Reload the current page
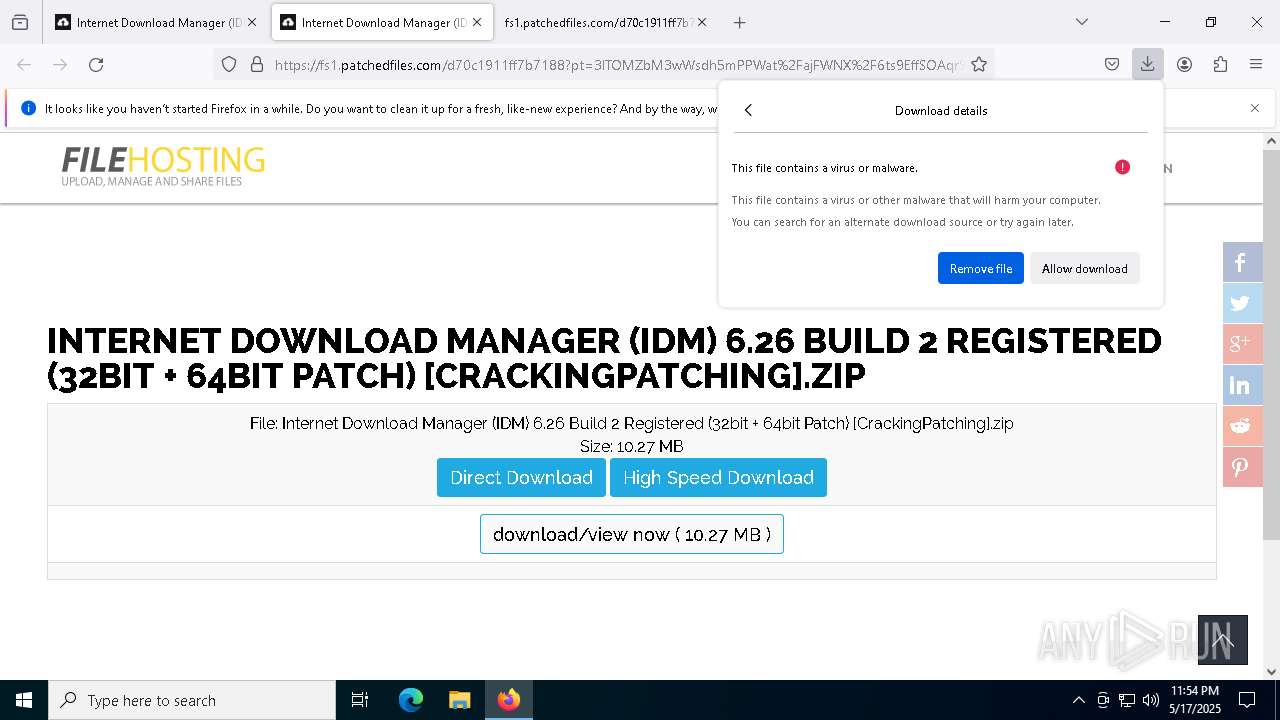 96,64
